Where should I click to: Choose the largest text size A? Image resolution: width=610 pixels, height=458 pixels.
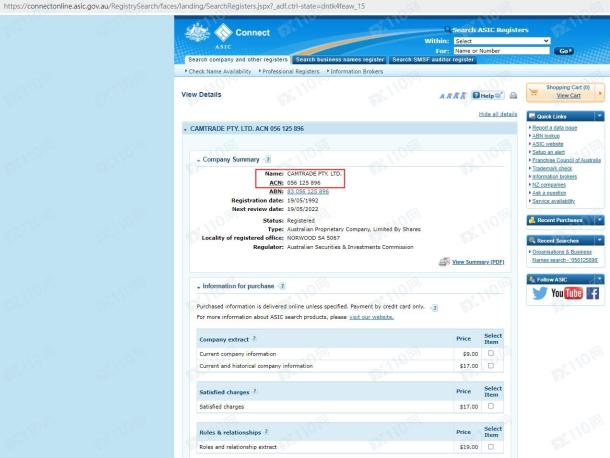pyautogui.click(x=463, y=96)
